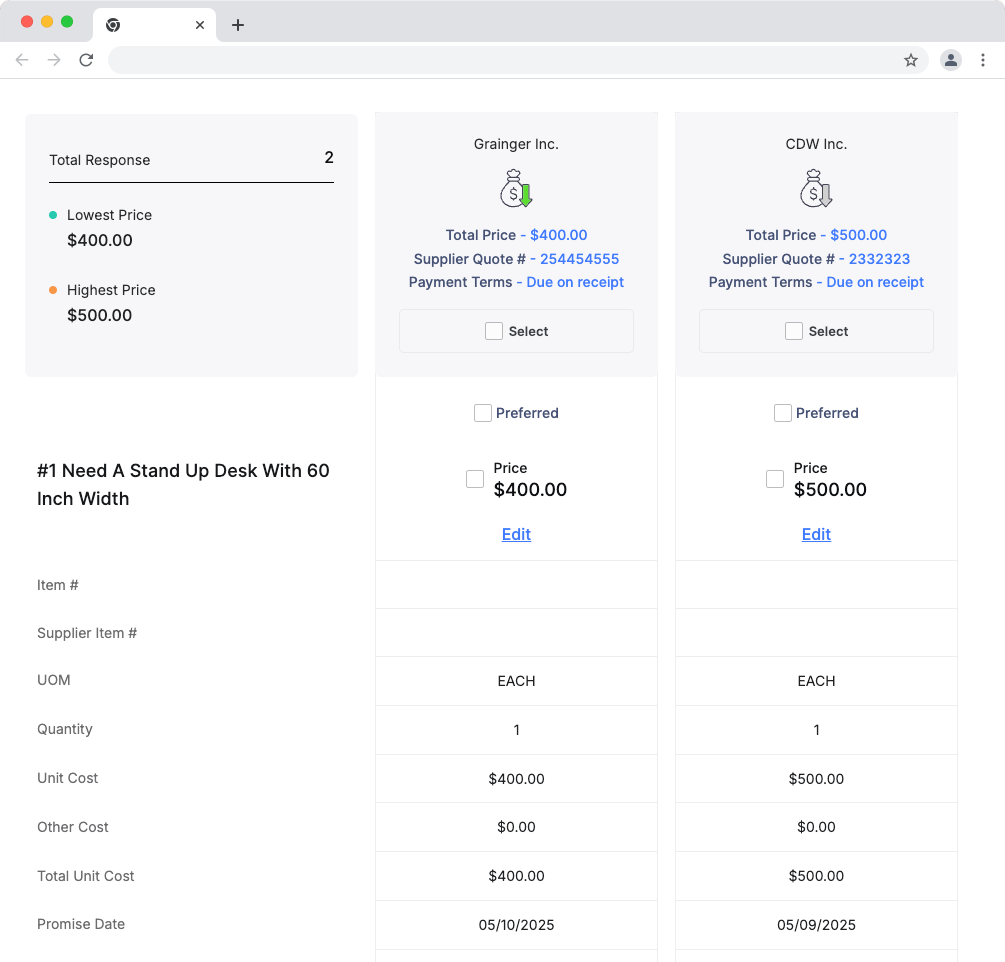Screen dimensions: 1005x962
Task: Click the orange dot beside Highest Price
Action: coord(53,290)
